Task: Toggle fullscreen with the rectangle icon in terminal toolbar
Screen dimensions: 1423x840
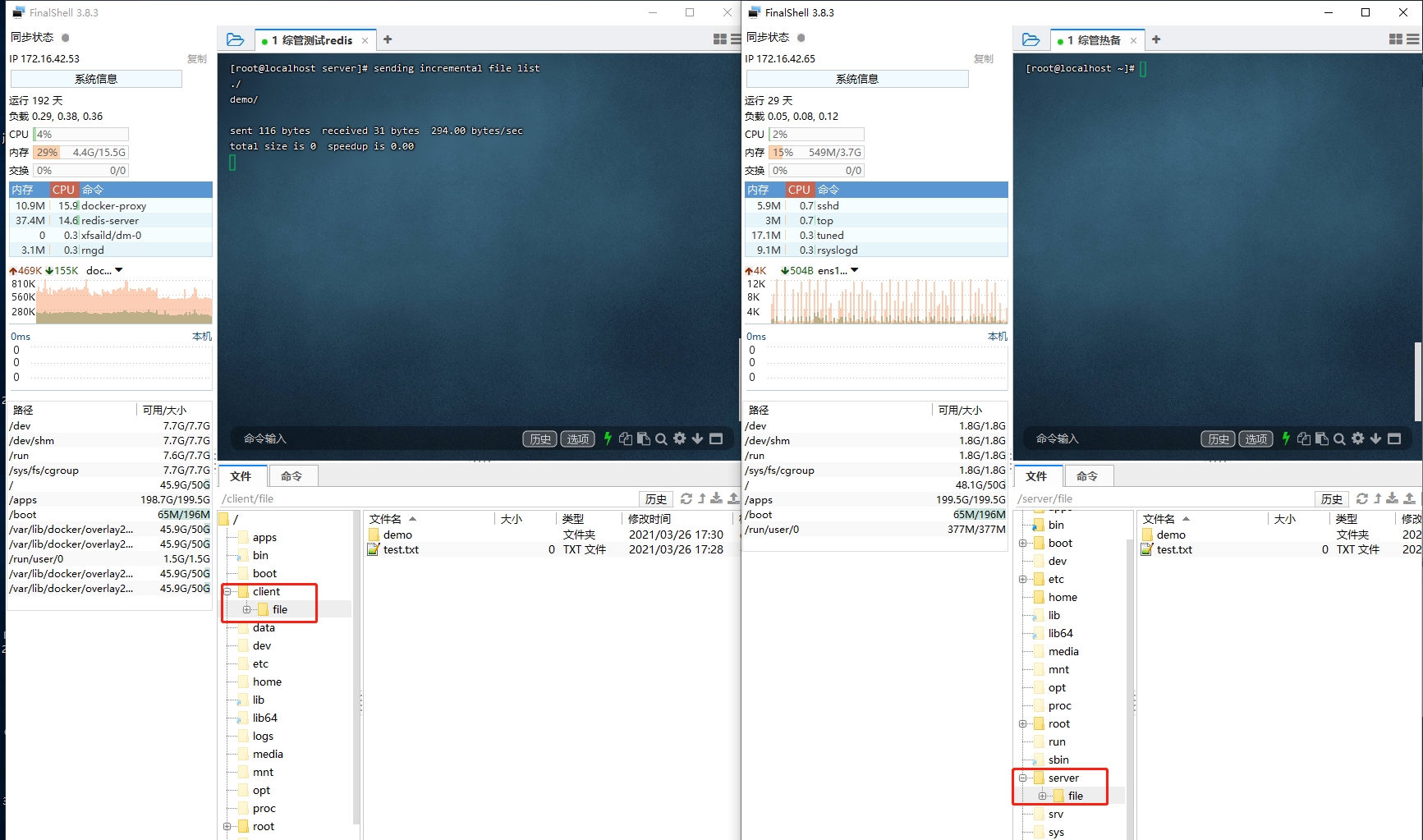Action: pyautogui.click(x=717, y=439)
